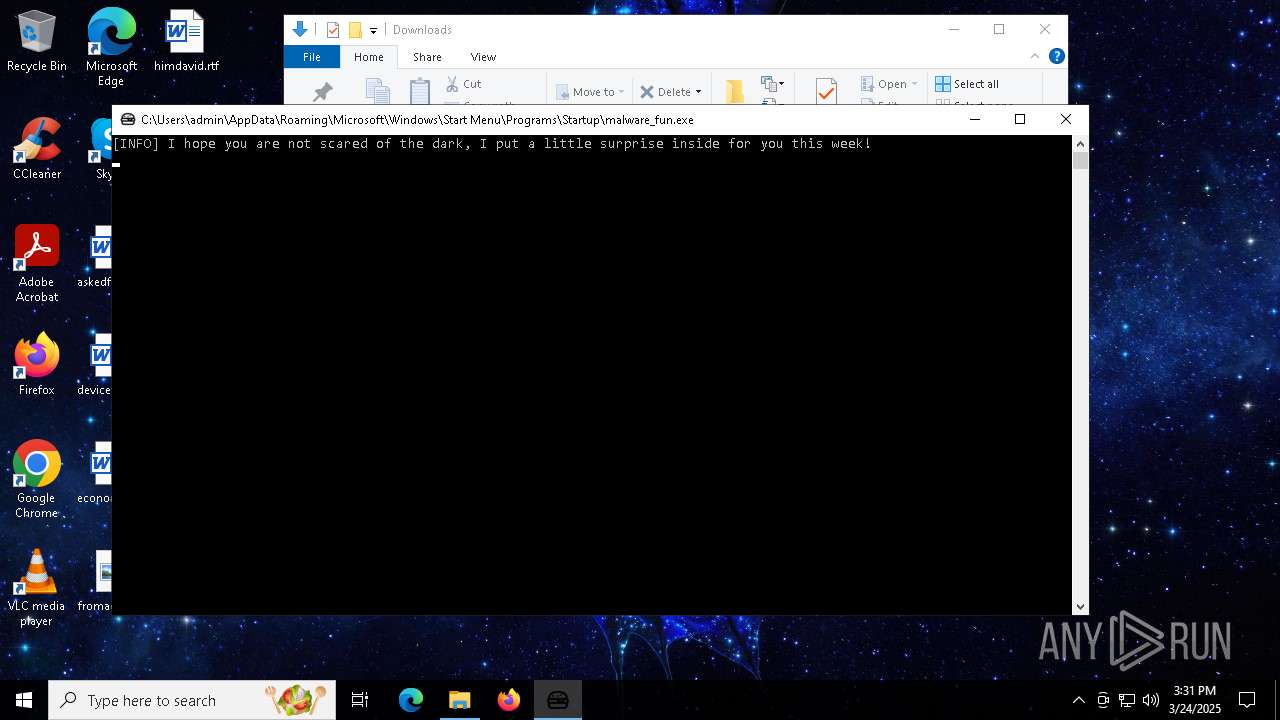Open Google Chrome desktop shortcut
Screen dimensions: 1280x720
[x=37, y=480]
